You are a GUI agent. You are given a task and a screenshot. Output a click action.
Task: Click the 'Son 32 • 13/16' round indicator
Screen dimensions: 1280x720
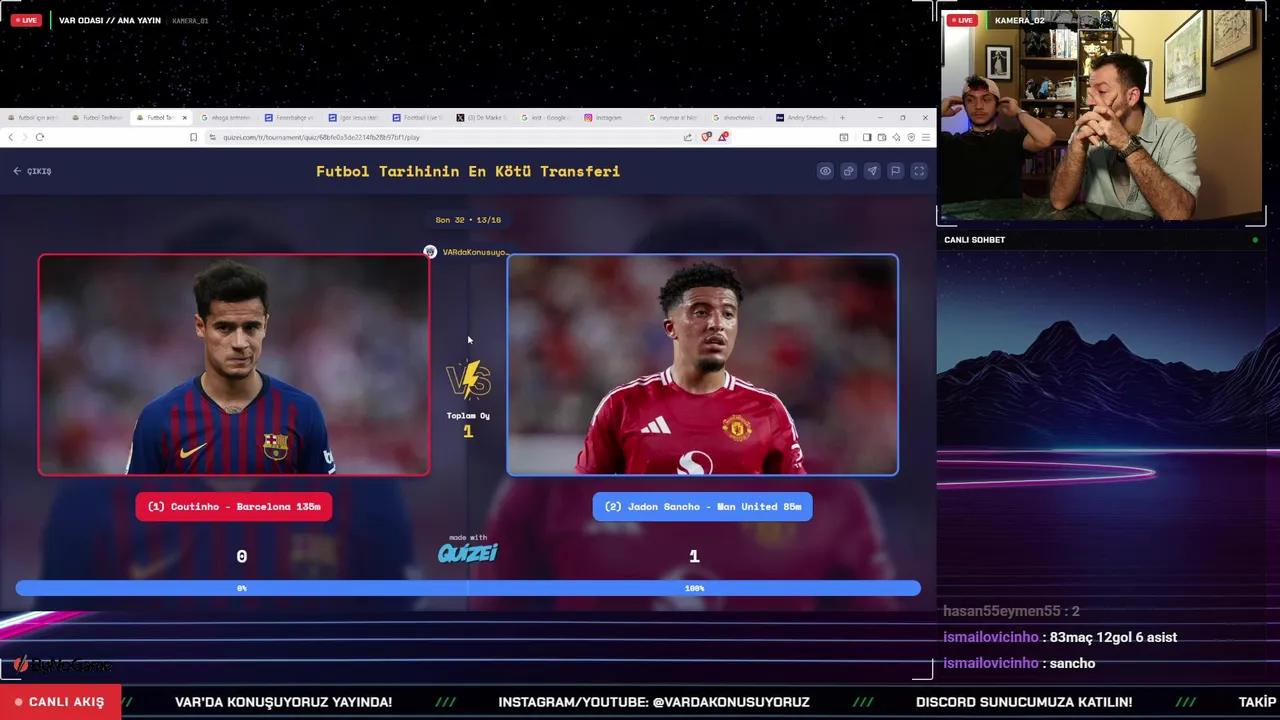[x=468, y=220]
